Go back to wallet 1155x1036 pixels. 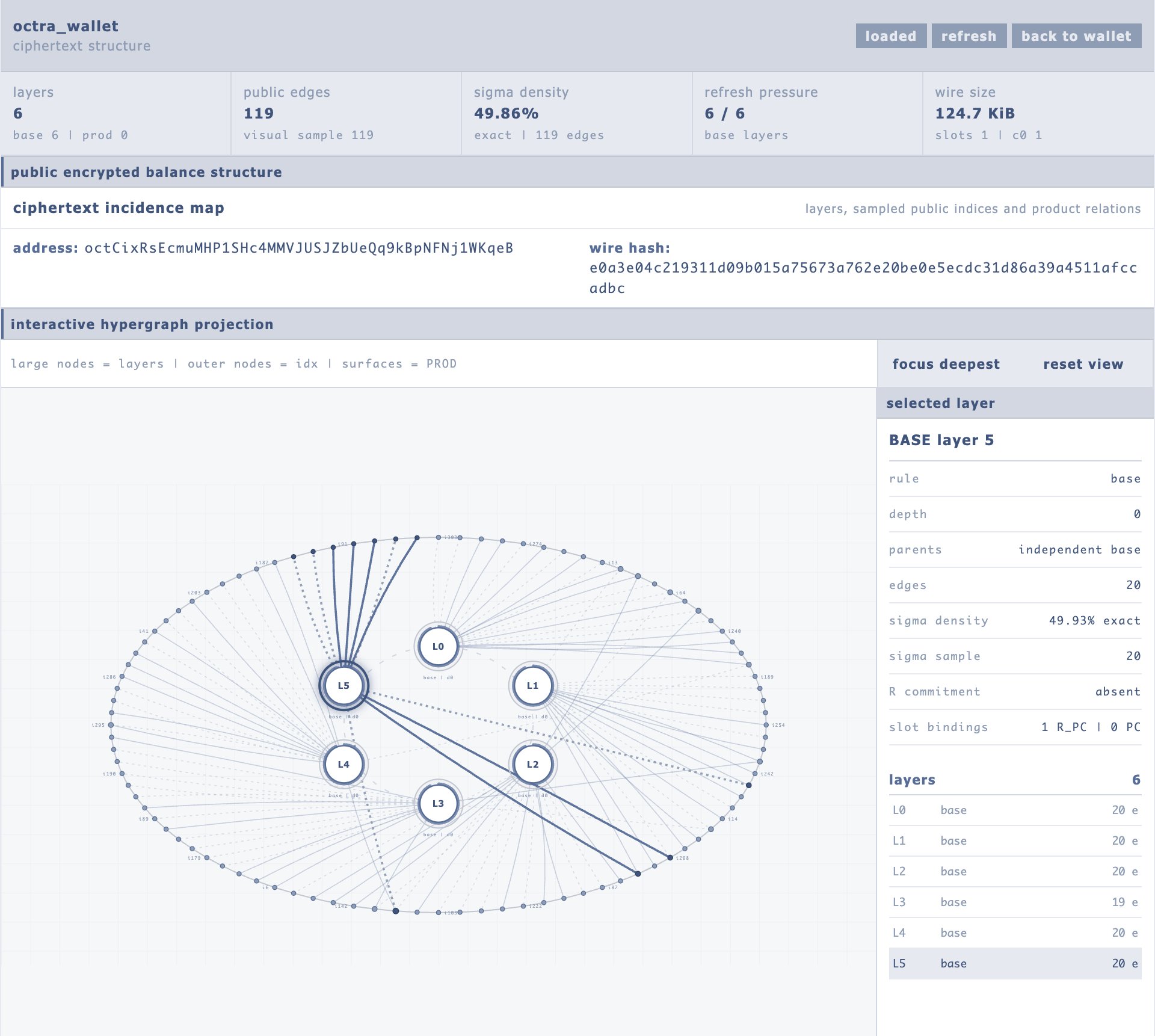(1076, 36)
